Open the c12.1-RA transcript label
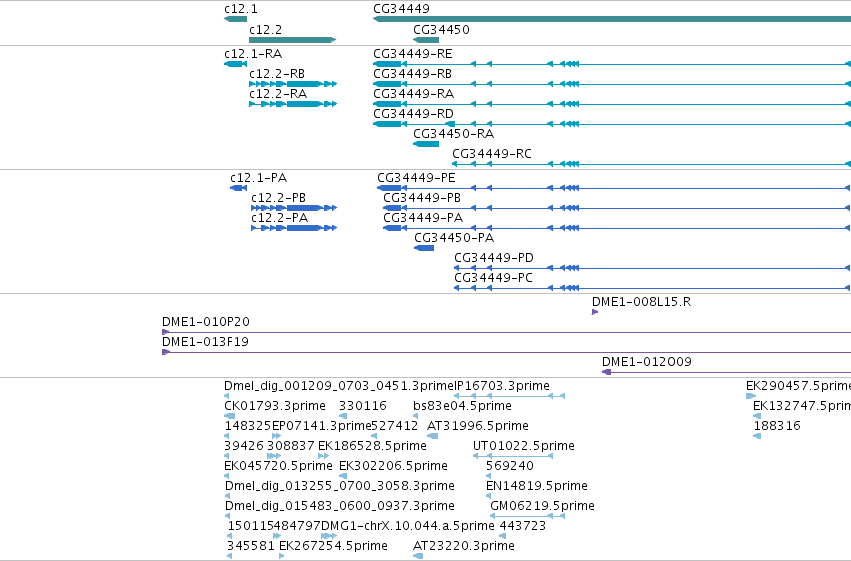This screenshot has height=561, width=851. click(253, 54)
